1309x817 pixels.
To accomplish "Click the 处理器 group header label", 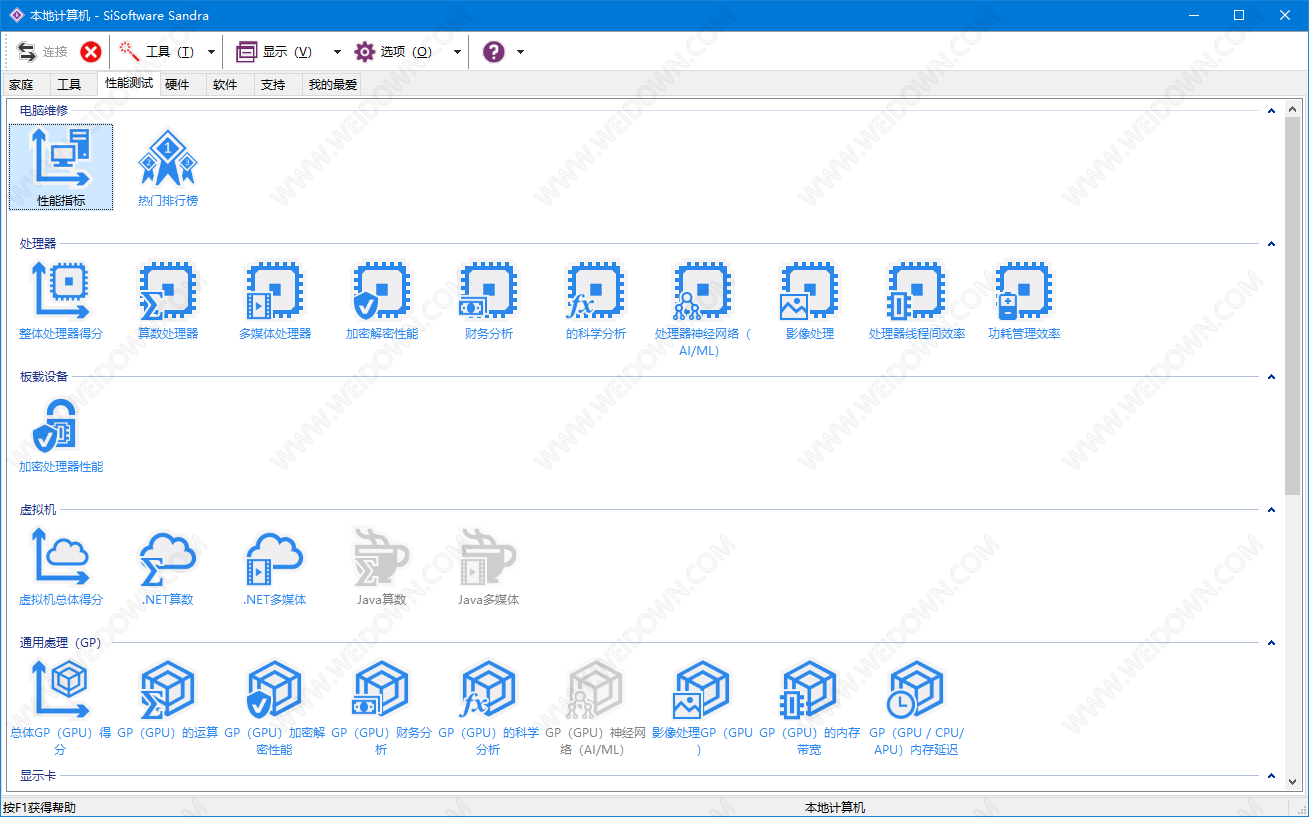I will click(x=38, y=243).
